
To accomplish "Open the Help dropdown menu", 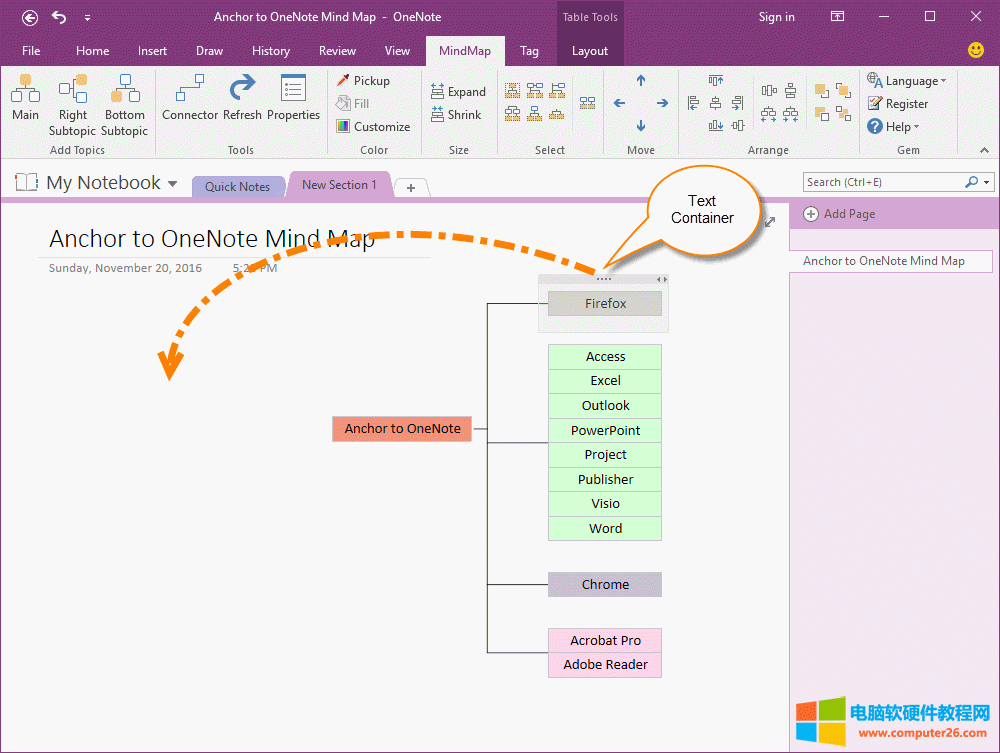I will [893, 127].
